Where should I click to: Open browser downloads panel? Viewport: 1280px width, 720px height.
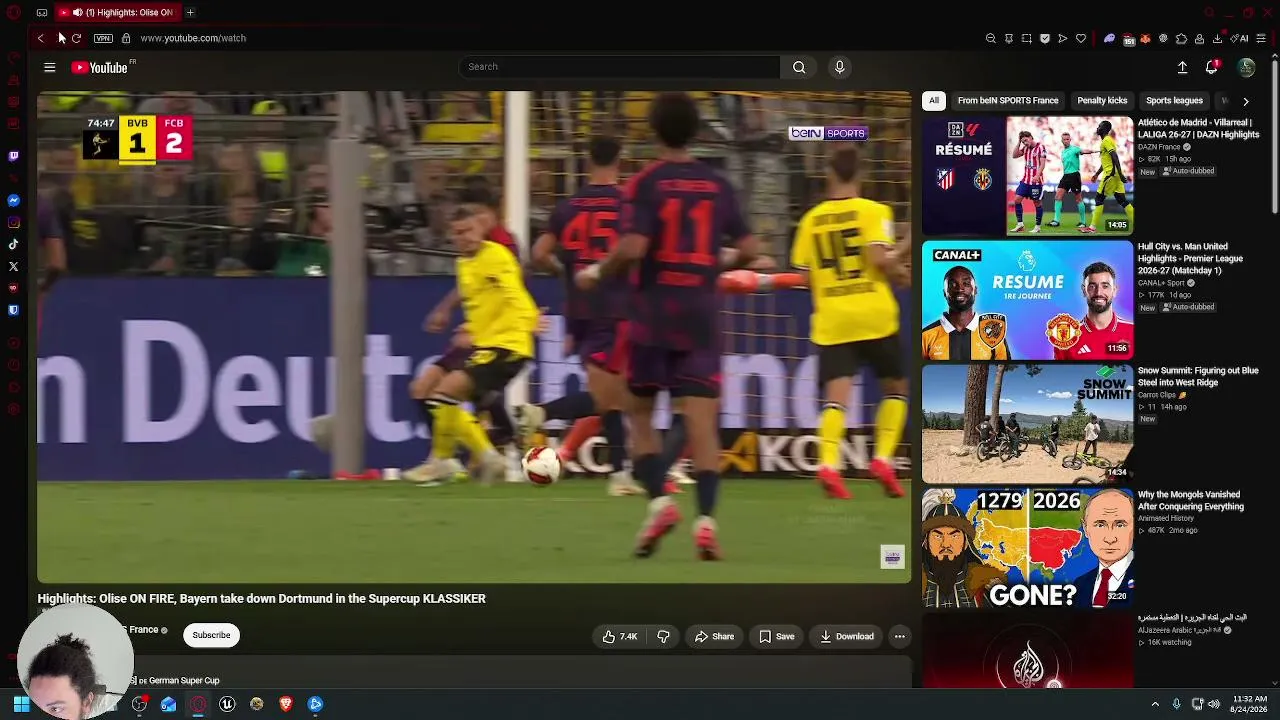[1217, 38]
